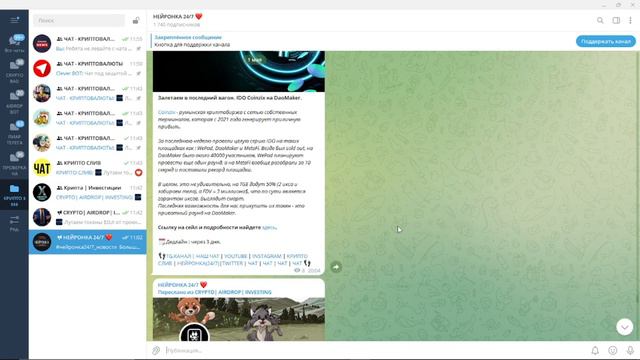Open the CRYPTO | AIRDROP chat row
Viewport: 640px width, 360px height.
[87, 217]
